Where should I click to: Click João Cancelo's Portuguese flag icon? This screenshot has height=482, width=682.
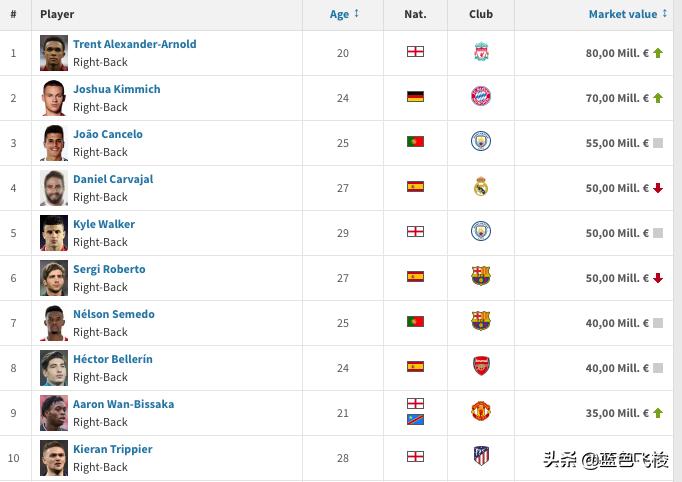415,142
